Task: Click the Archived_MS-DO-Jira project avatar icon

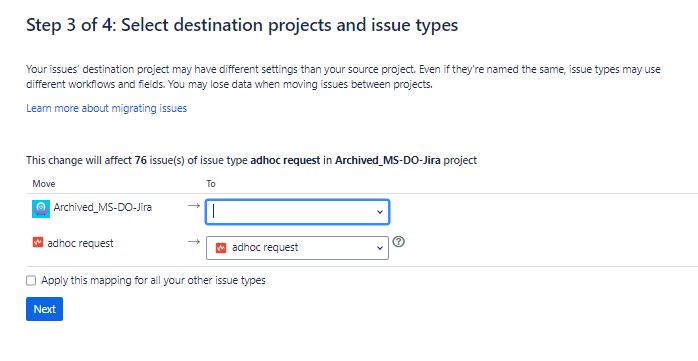Action: pyautogui.click(x=41, y=209)
